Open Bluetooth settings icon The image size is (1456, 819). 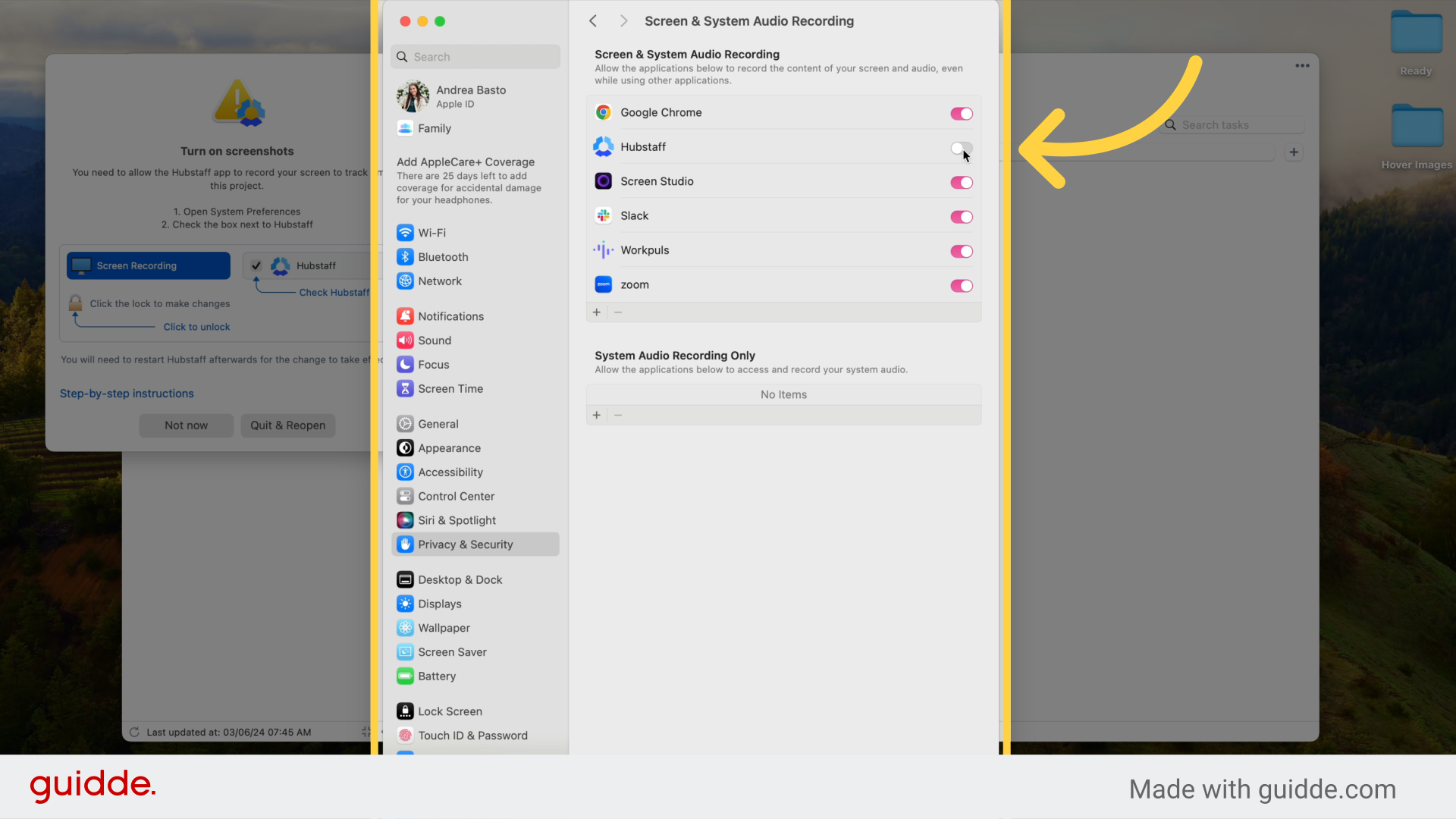(x=405, y=257)
